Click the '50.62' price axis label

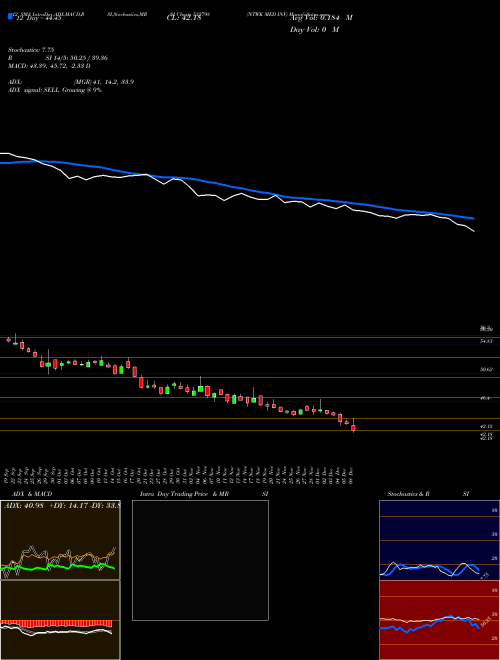487,370
